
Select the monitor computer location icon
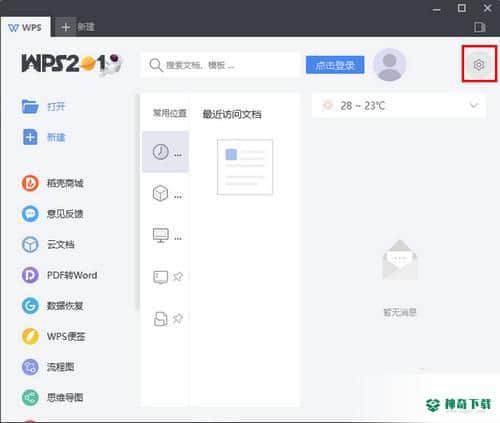pos(160,235)
